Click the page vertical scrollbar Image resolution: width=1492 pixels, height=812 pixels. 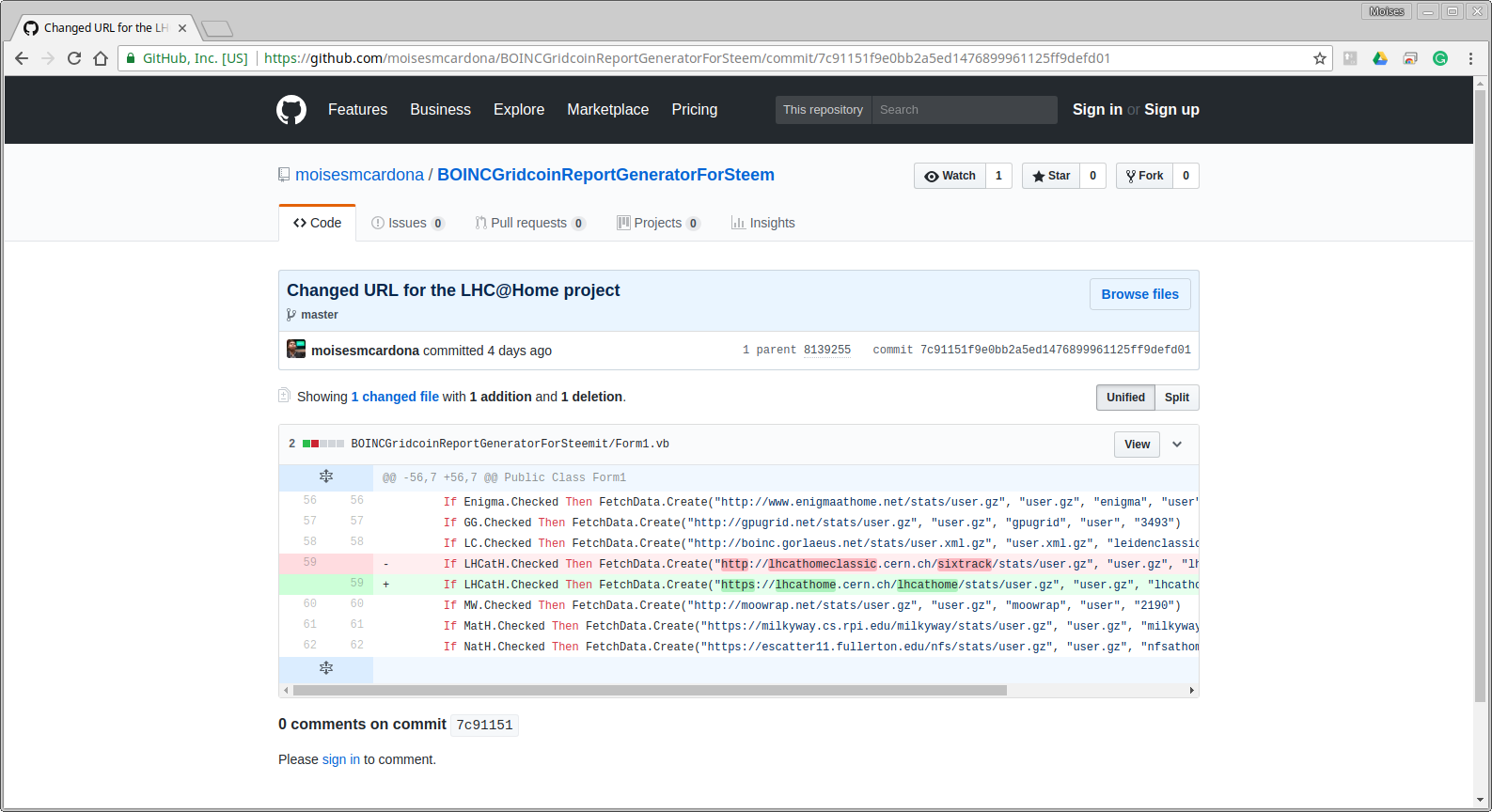pyautogui.click(x=1481, y=397)
